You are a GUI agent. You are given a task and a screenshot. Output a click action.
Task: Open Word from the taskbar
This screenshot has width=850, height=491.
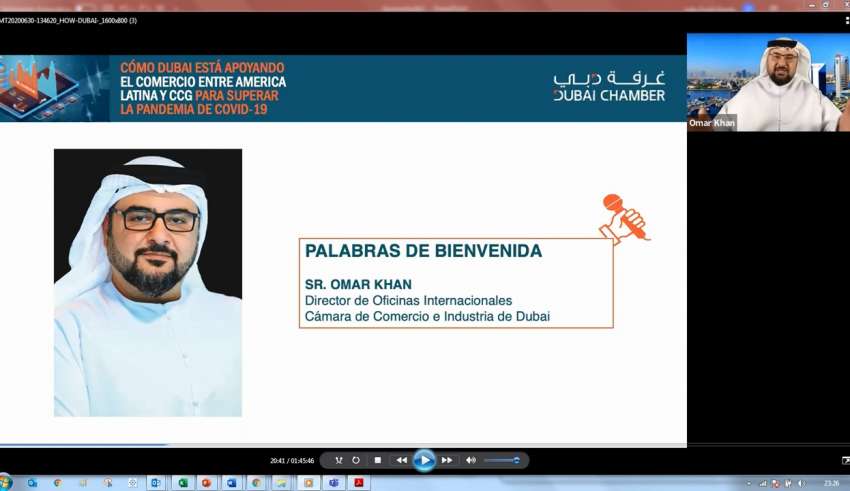[232, 483]
